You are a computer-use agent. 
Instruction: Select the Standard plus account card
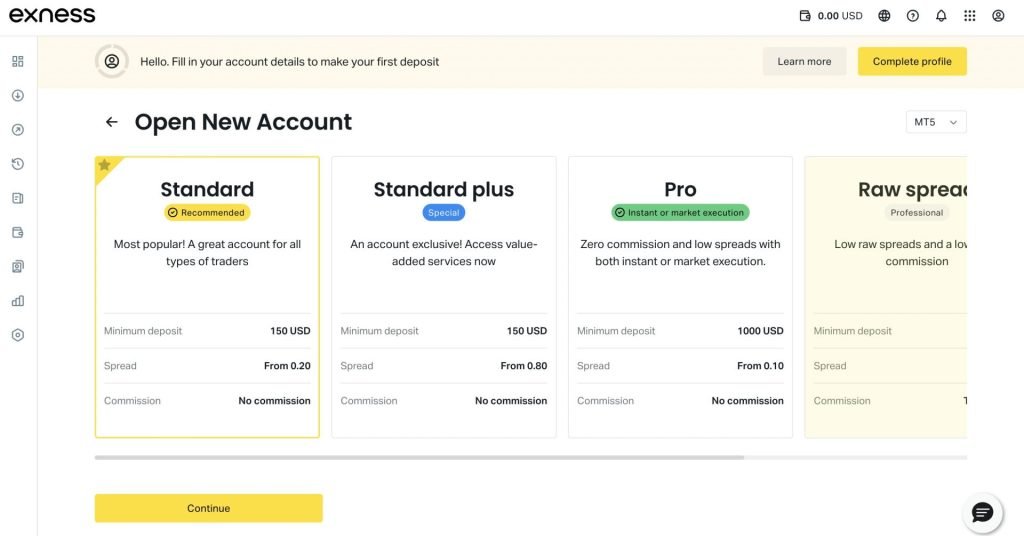pos(443,297)
